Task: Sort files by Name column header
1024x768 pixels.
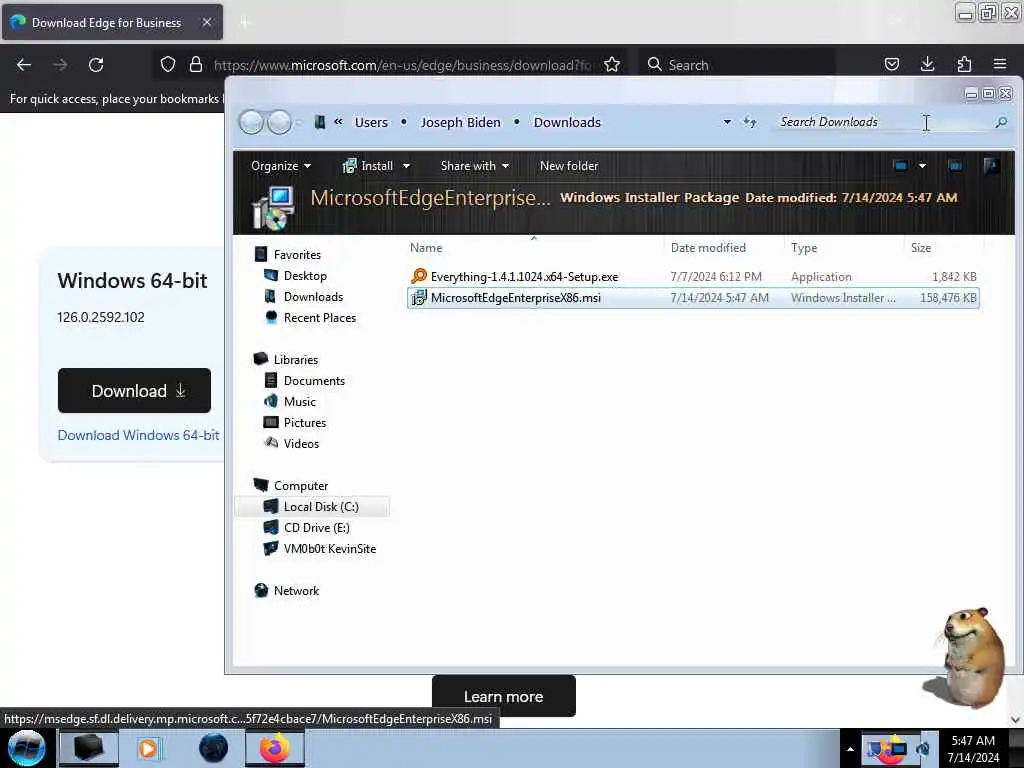Action: click(426, 248)
